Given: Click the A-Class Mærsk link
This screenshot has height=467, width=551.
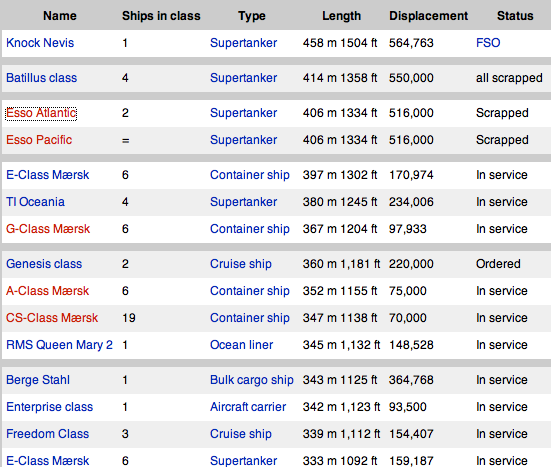Looking at the screenshot, I should (47, 291).
